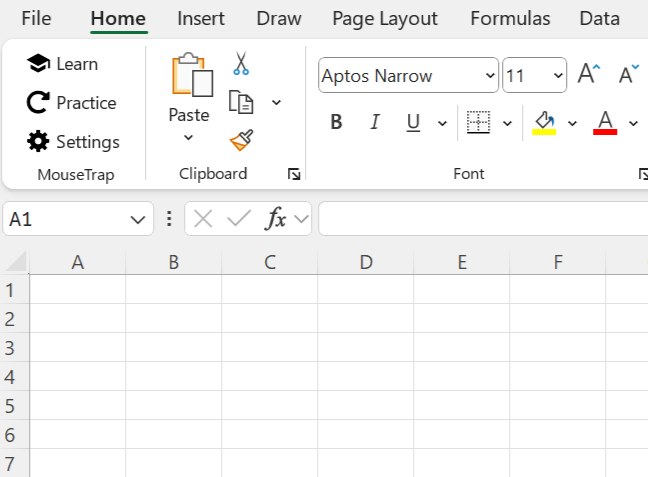This screenshot has width=648, height=477.
Task: Cut selection with scissors icon
Action: (241, 63)
